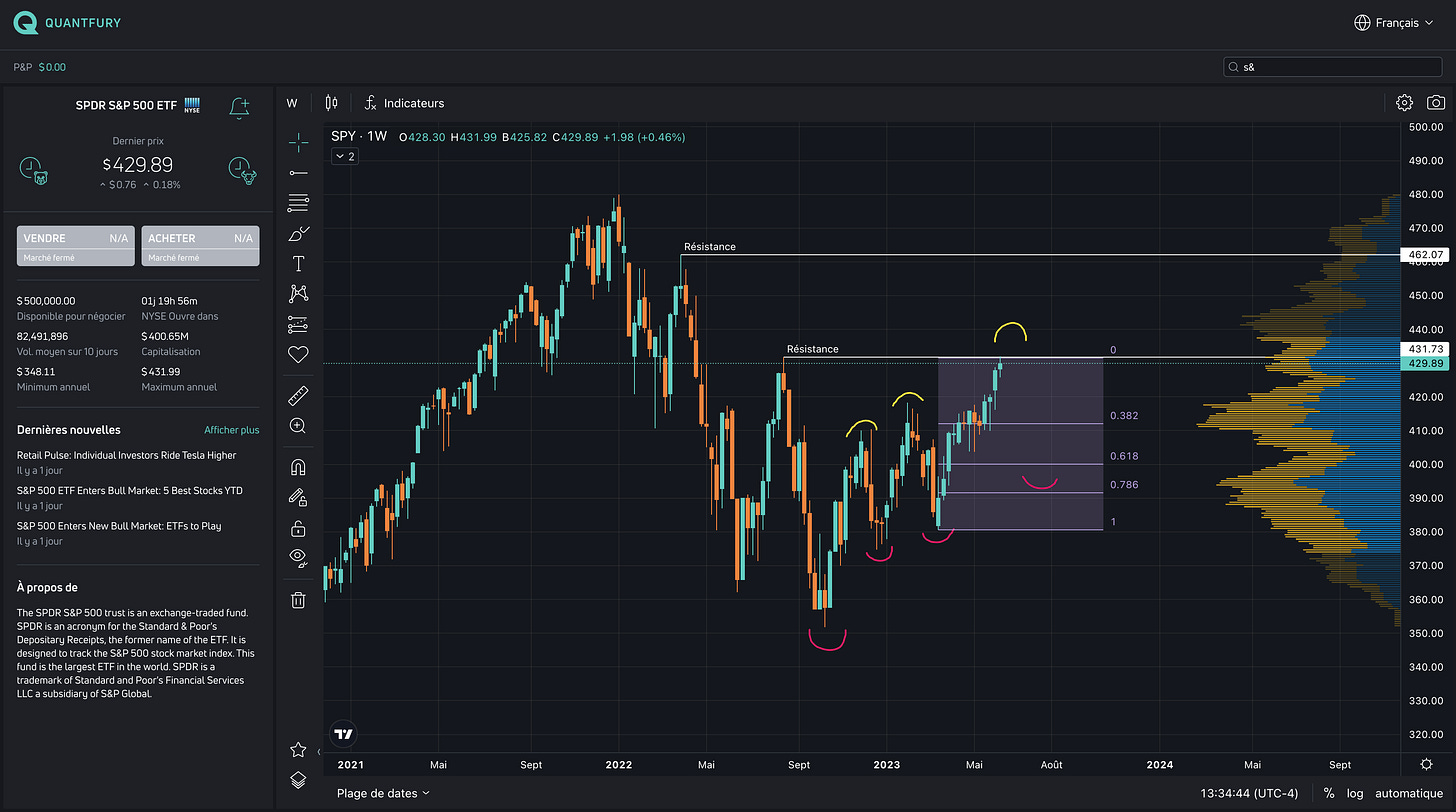Take a chart snapshot with the camera icon
This screenshot has width=1456, height=812.
tap(1436, 103)
